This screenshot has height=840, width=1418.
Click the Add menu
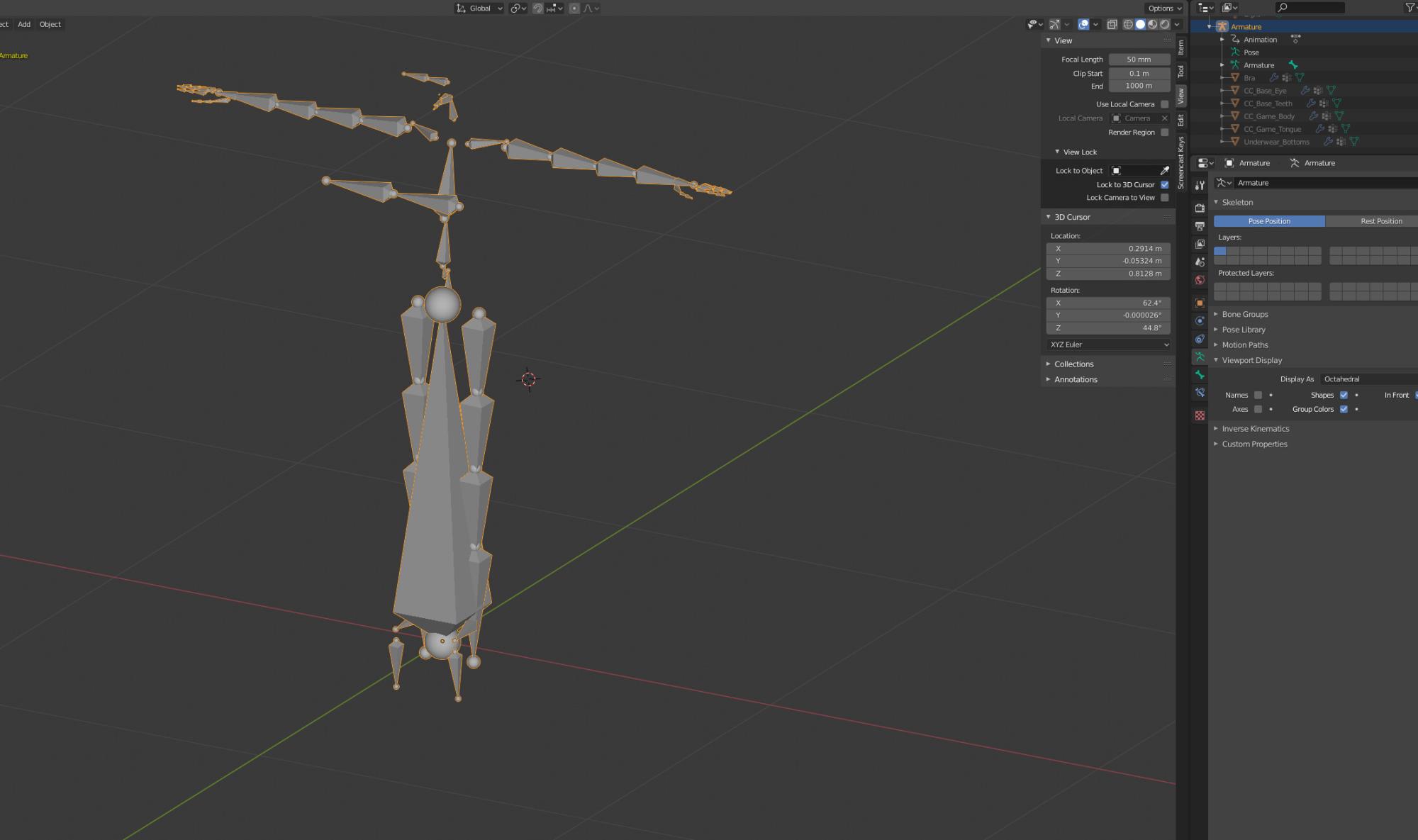24,24
